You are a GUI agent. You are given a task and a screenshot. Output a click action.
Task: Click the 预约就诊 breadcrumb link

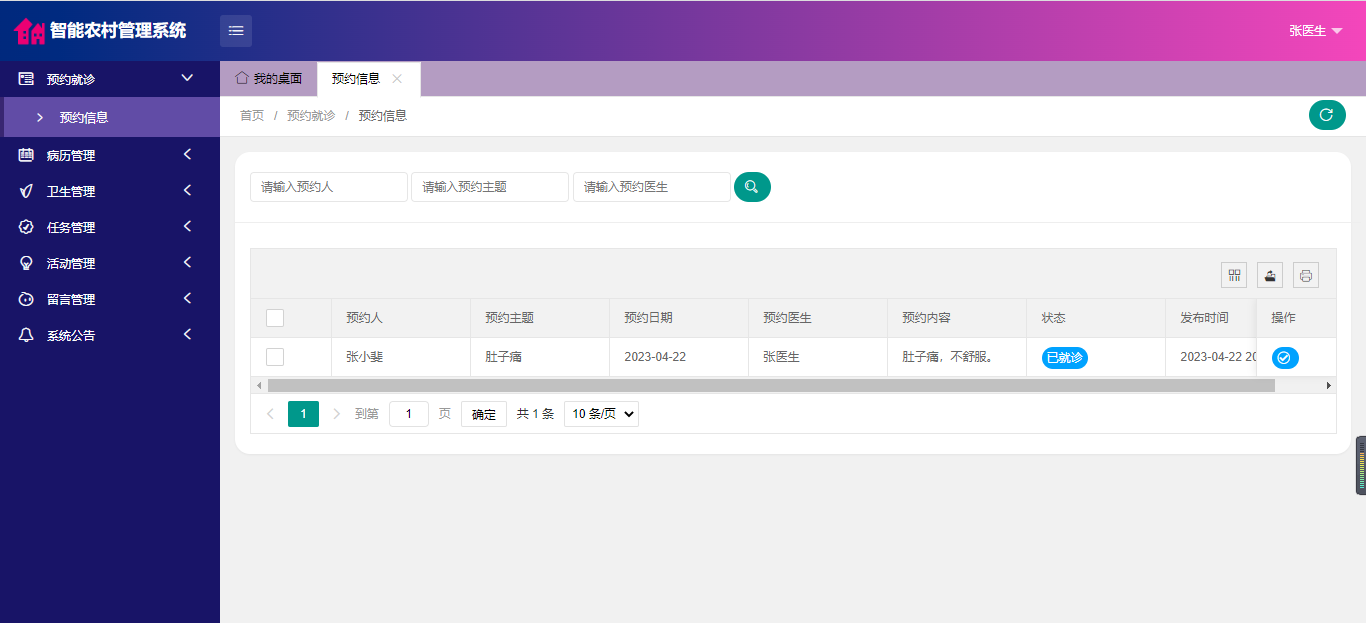click(311, 116)
